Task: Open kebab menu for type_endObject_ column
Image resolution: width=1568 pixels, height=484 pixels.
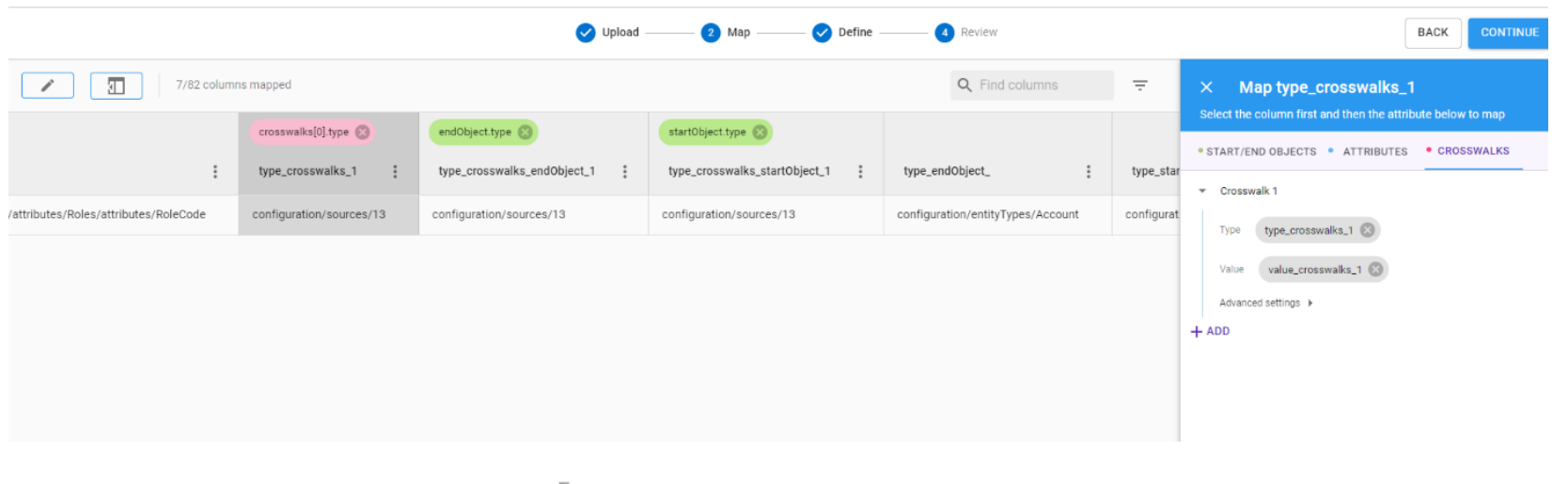Action: (x=1089, y=171)
